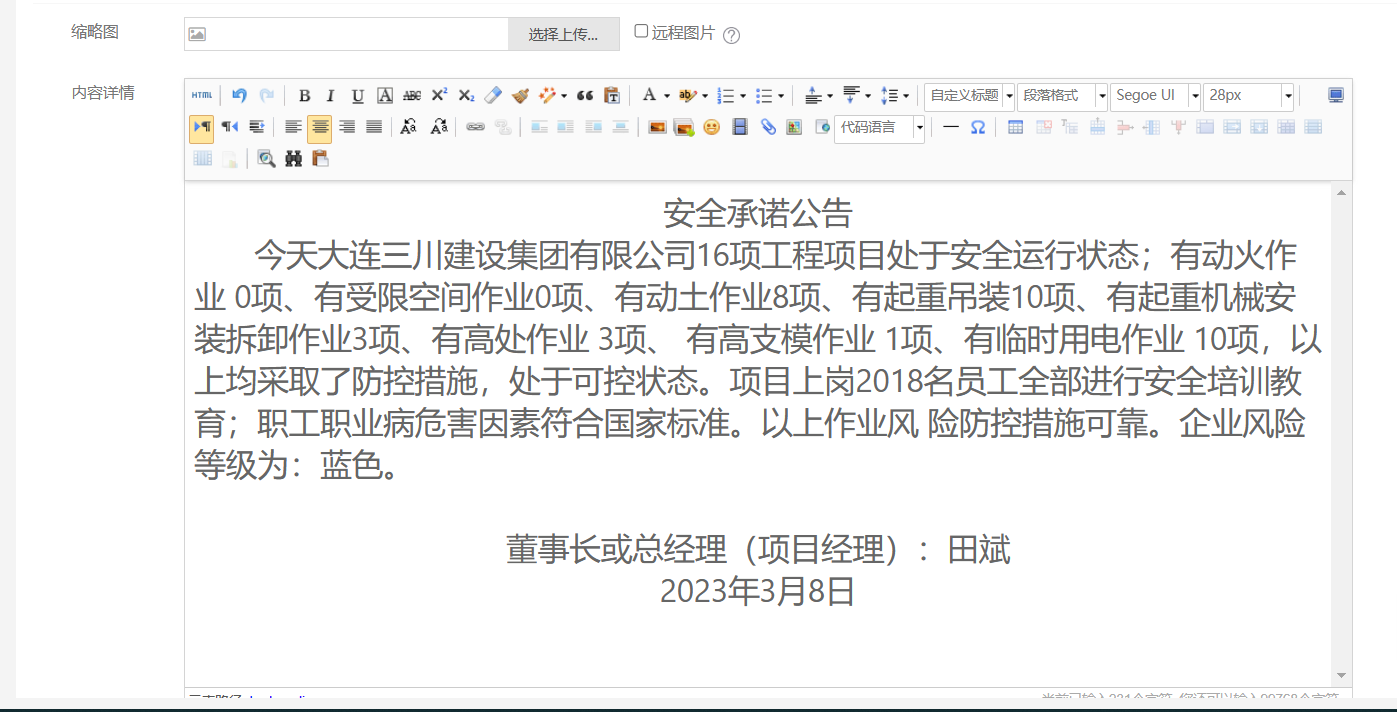
Task: Expand font color palette arrow
Action: (665, 97)
